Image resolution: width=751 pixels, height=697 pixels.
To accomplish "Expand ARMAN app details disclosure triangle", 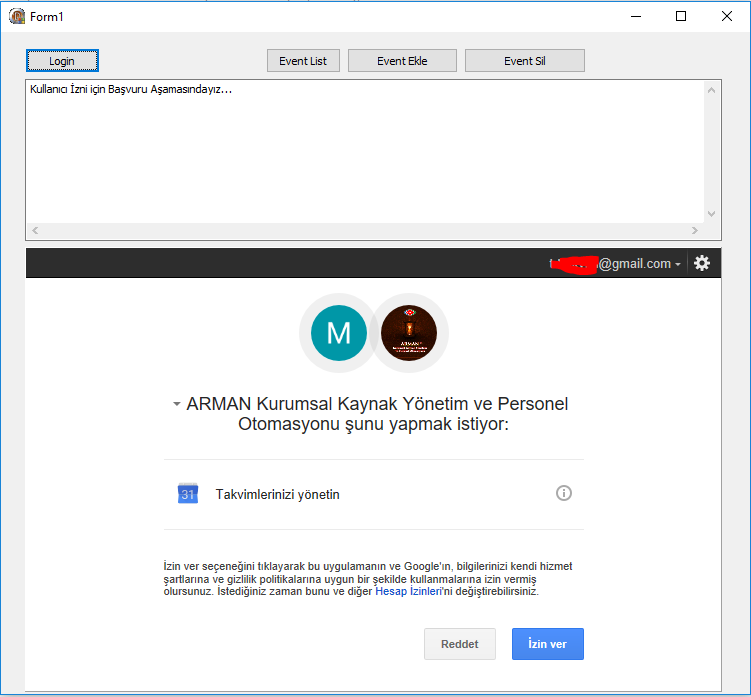I will 177,404.
